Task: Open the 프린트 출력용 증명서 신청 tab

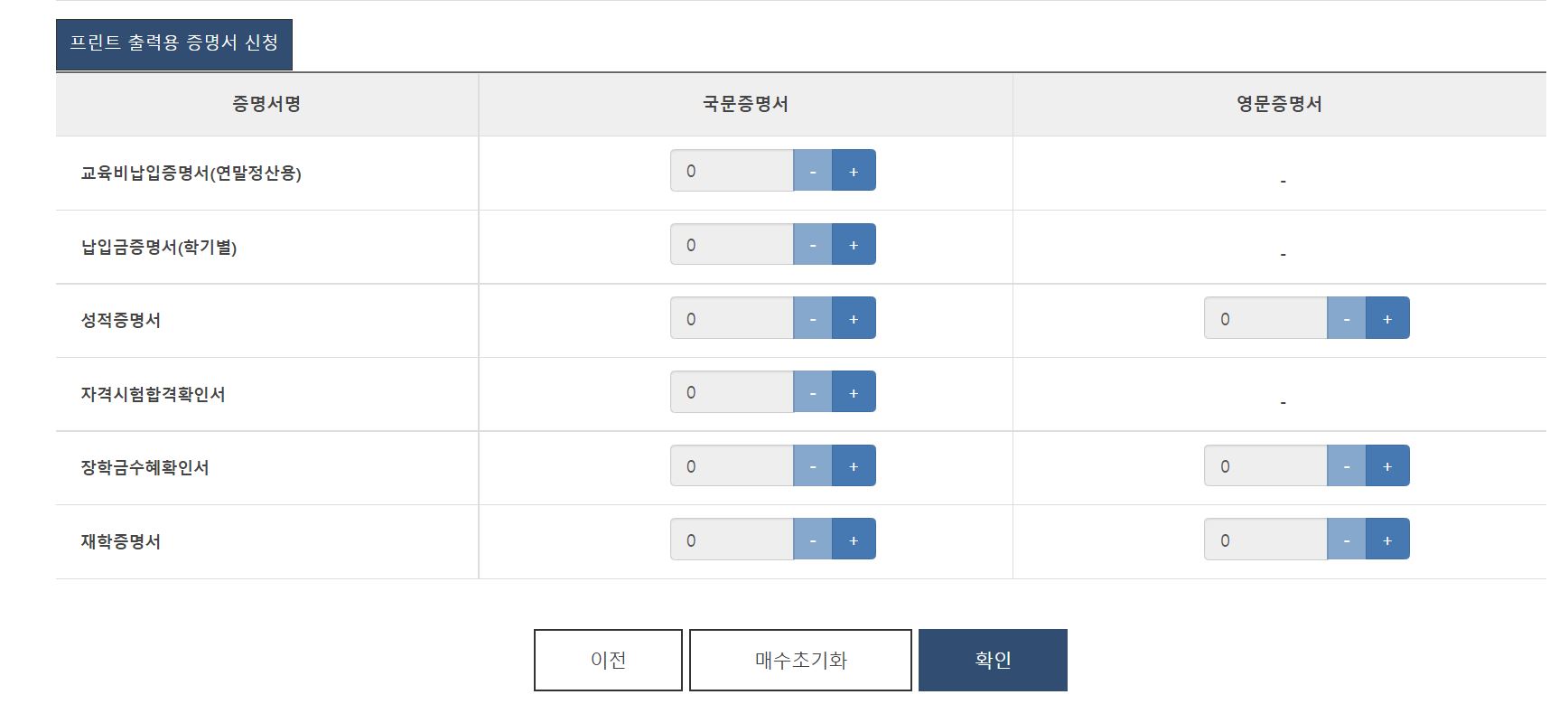Action: 173,43
